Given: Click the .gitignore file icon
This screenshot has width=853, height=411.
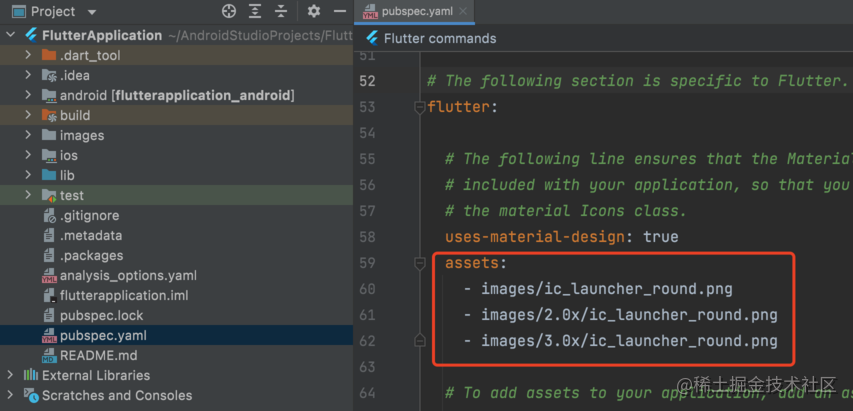Looking at the screenshot, I should [50, 216].
